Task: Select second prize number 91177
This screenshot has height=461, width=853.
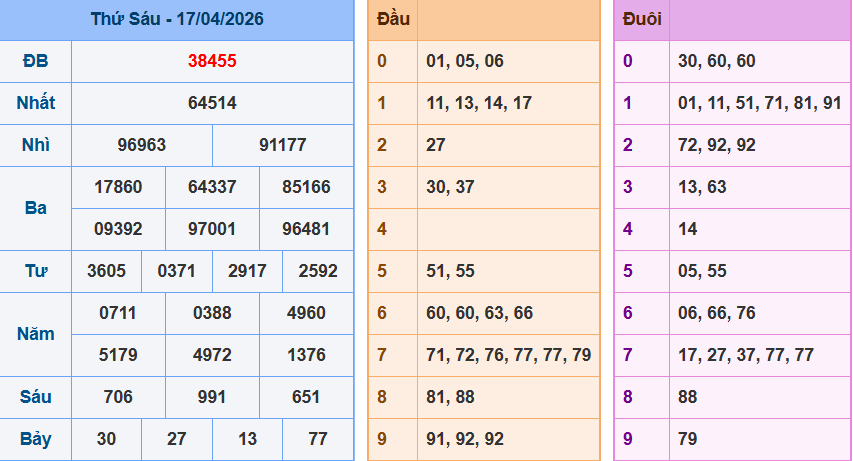Action: point(282,145)
